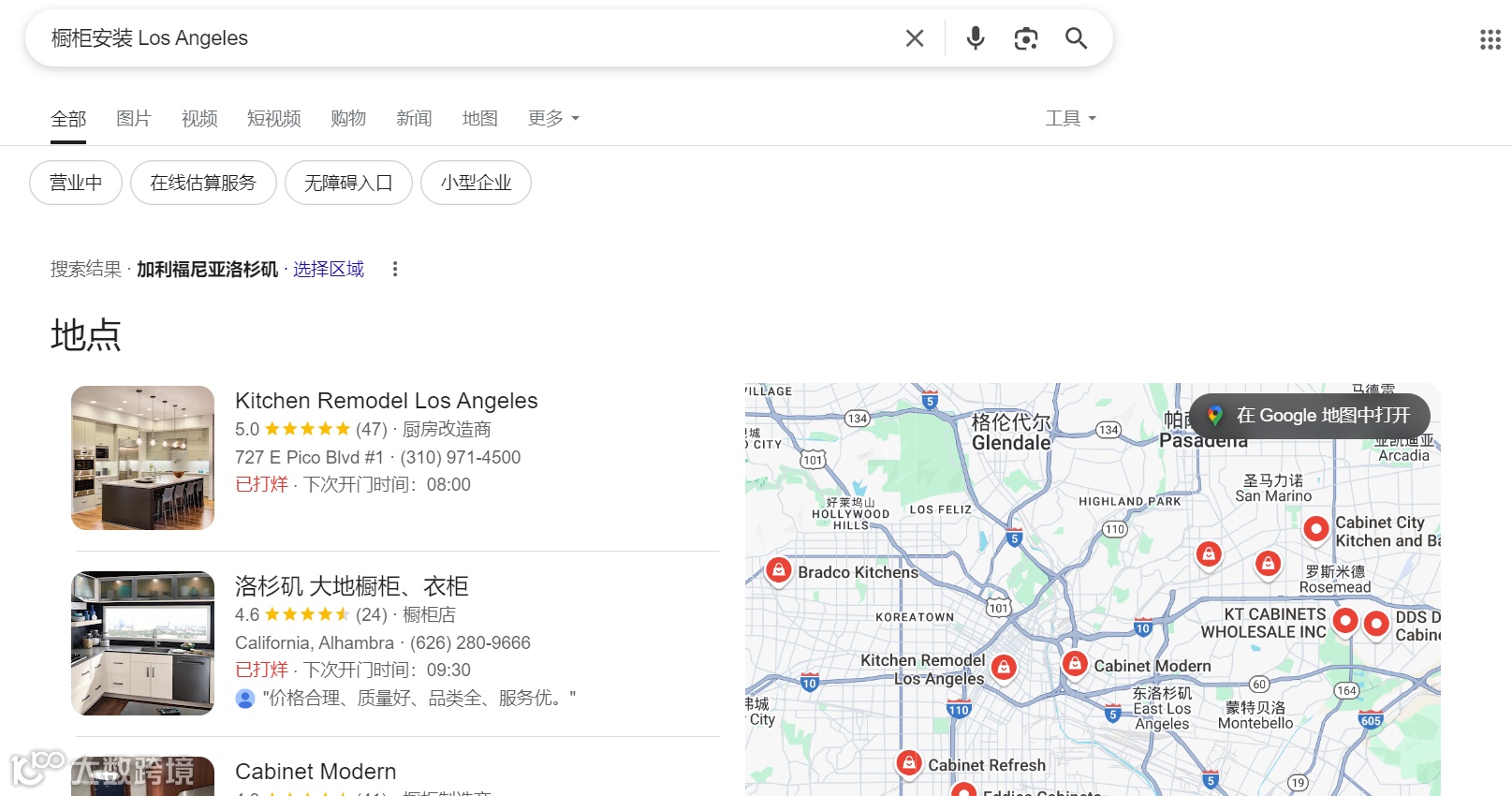Open the Kitchen Remodel Los Angeles photo thumbnail
Viewport: 1512px width, 796px height.
coord(142,458)
